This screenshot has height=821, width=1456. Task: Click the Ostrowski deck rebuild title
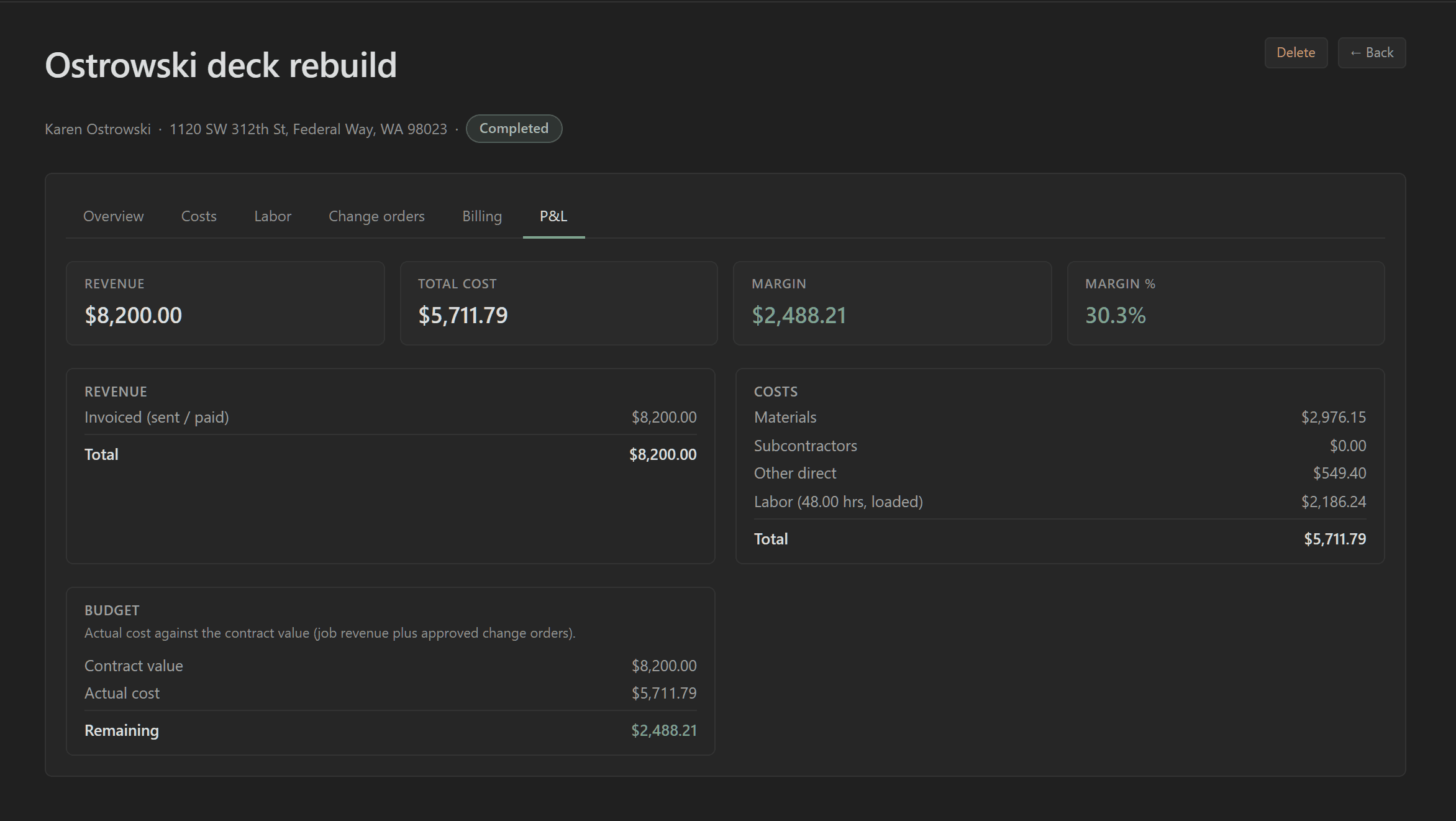click(x=221, y=65)
